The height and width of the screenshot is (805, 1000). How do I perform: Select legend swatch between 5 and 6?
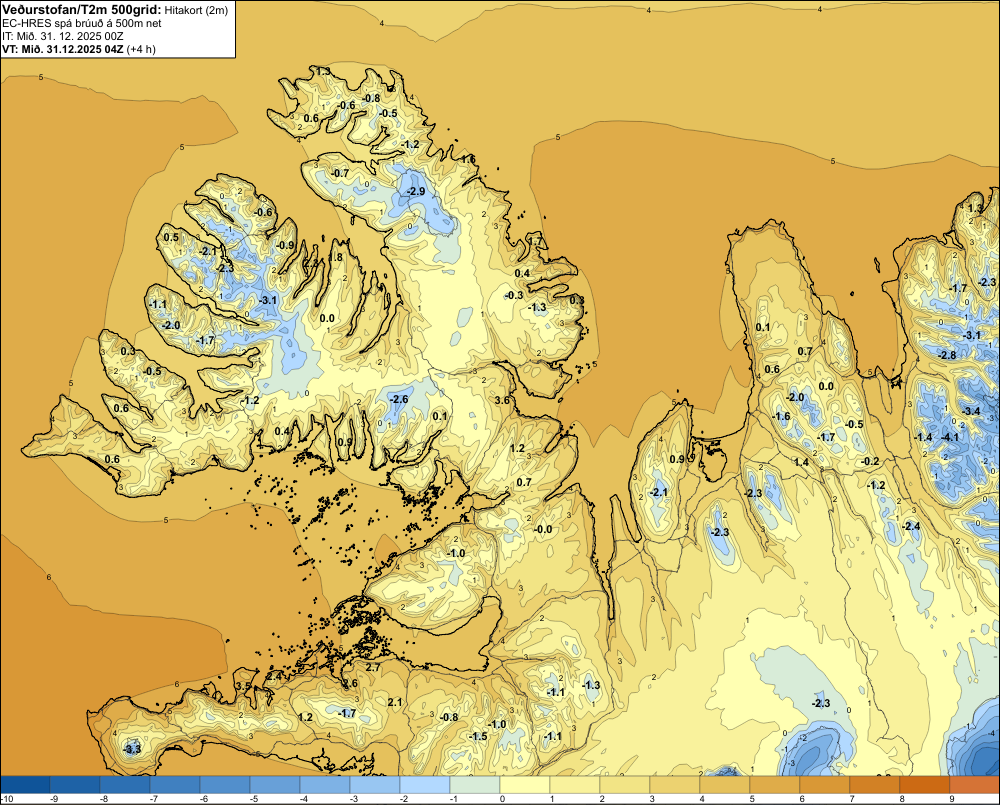[775, 784]
